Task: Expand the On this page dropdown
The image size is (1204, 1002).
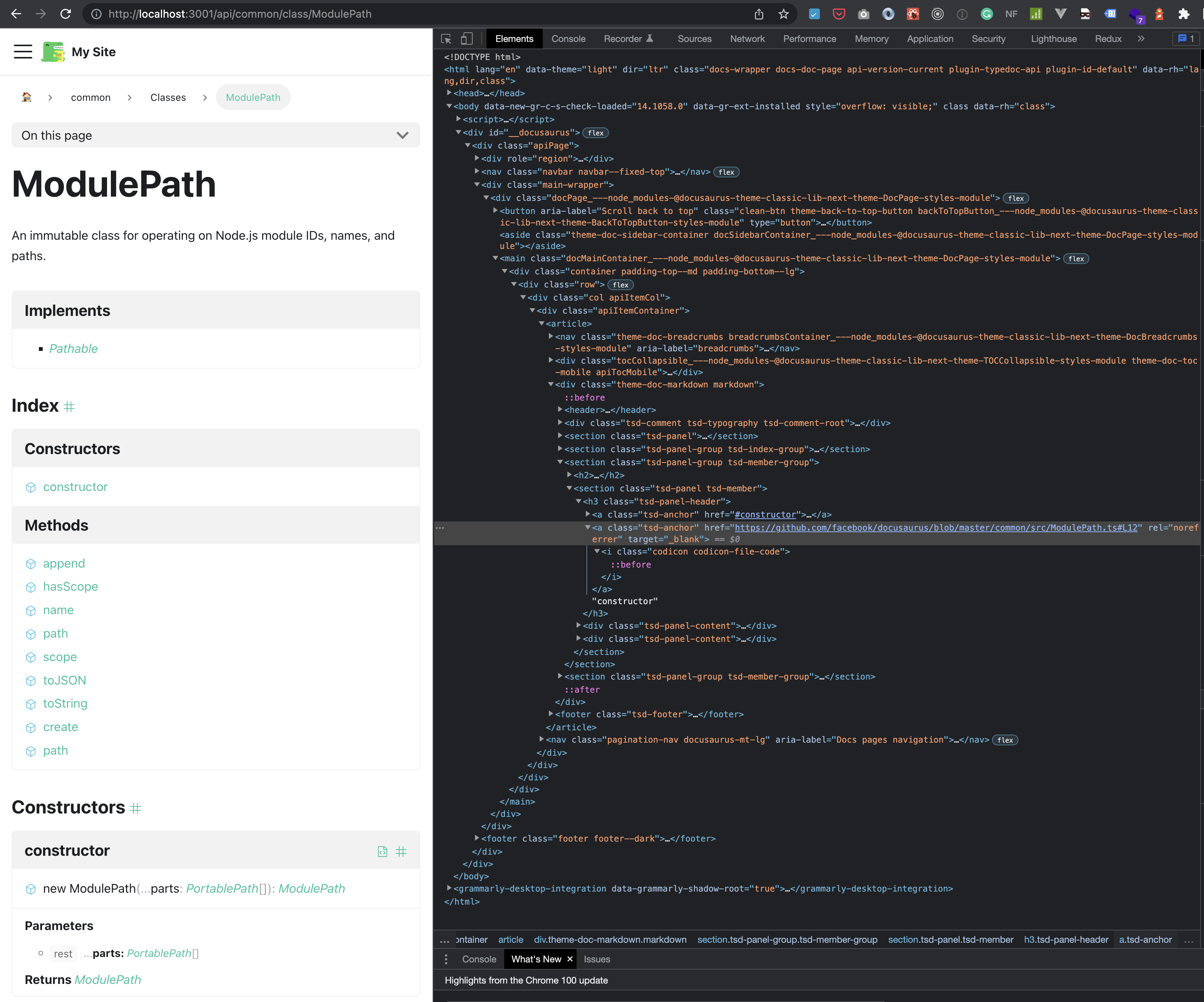Action: [x=216, y=135]
